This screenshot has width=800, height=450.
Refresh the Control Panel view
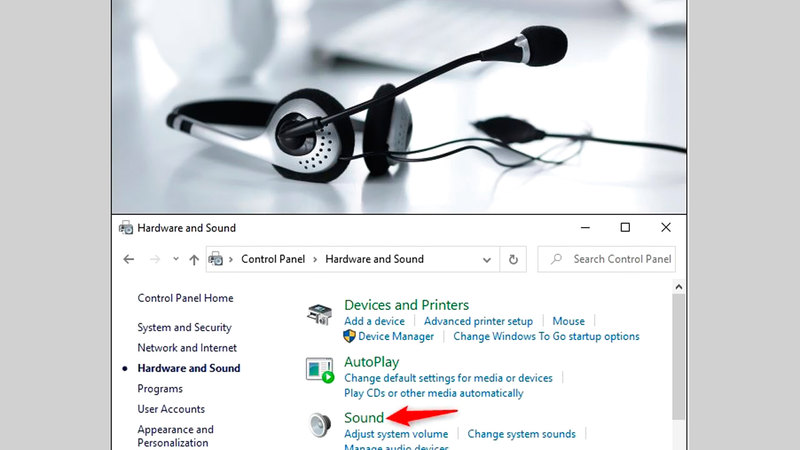point(513,259)
